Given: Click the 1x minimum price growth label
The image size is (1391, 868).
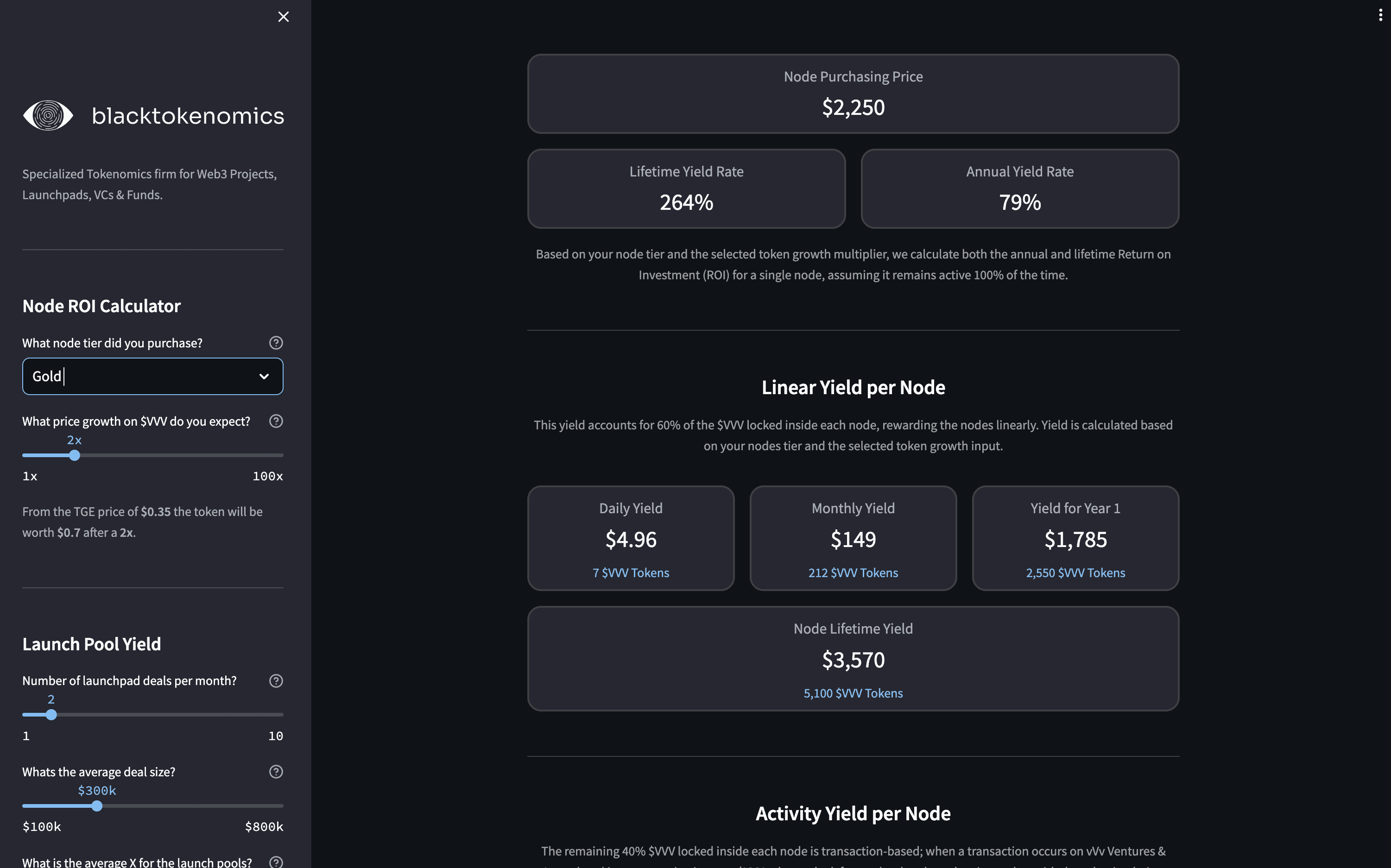Looking at the screenshot, I should point(30,476).
